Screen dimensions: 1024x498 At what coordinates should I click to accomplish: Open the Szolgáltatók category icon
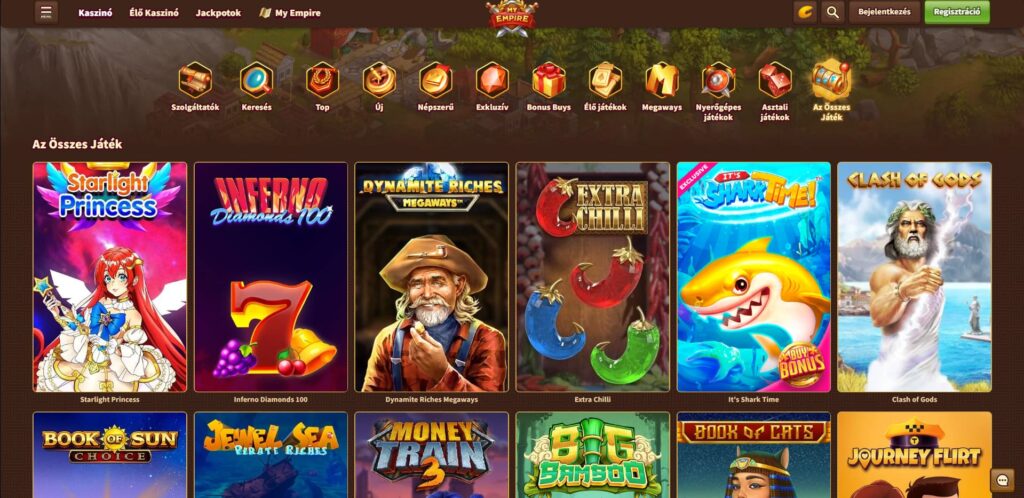[x=195, y=80]
